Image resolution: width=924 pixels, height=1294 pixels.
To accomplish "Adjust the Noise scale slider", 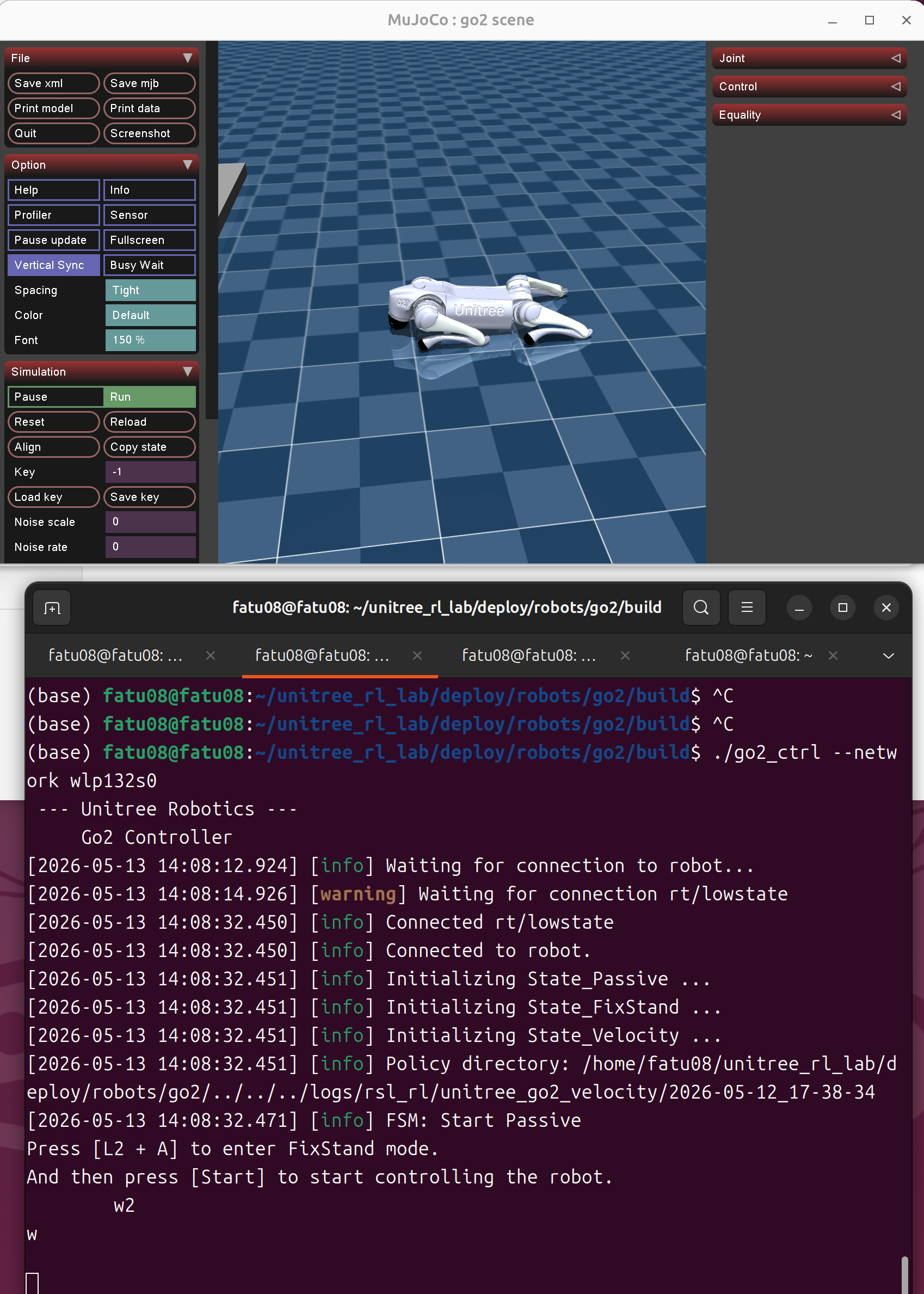I will coord(150,522).
